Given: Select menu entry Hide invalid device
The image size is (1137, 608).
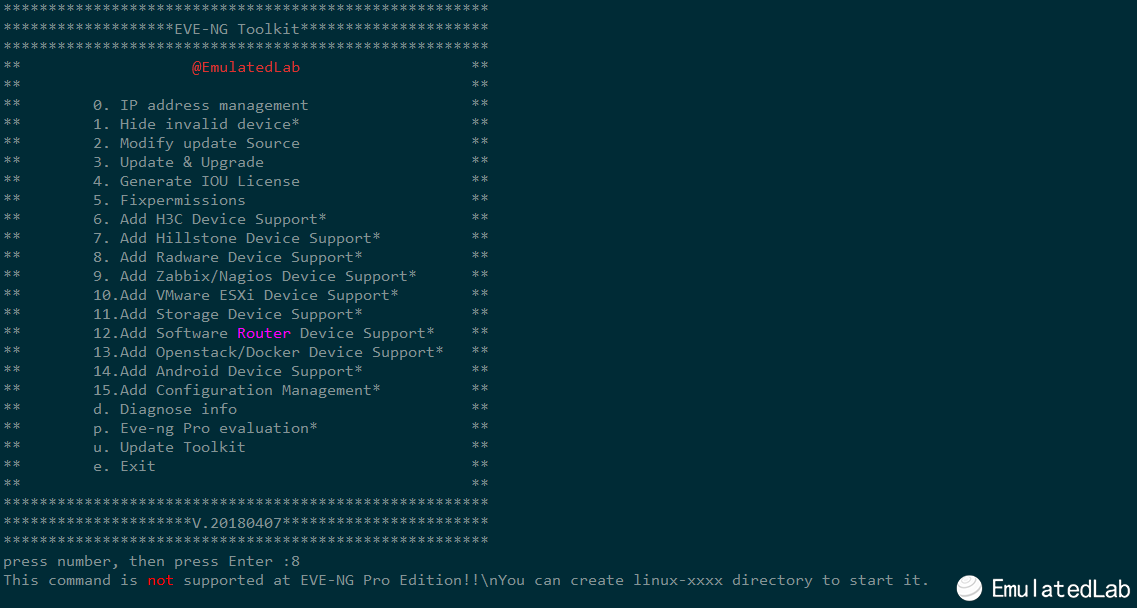Looking at the screenshot, I should (196, 124).
